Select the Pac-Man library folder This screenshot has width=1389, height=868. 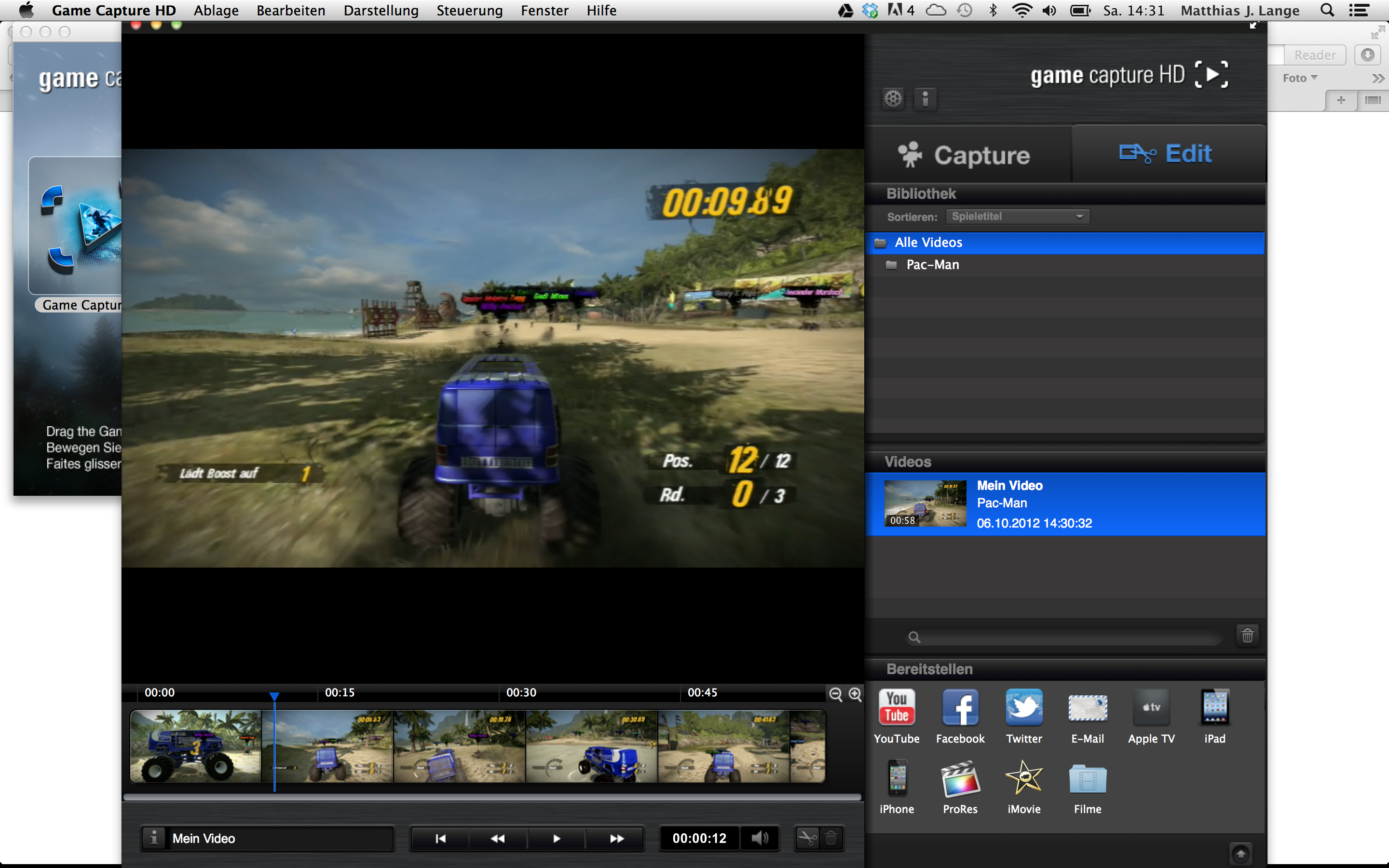(932, 265)
